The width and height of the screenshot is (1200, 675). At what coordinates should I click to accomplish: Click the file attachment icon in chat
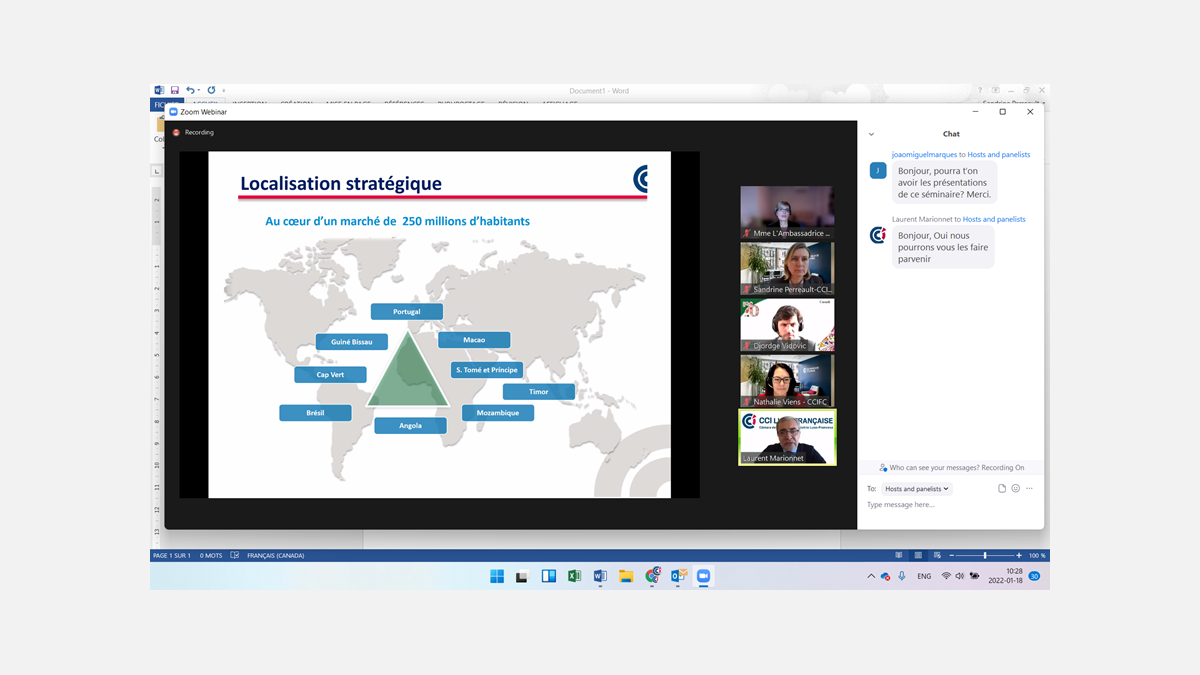(x=1002, y=489)
